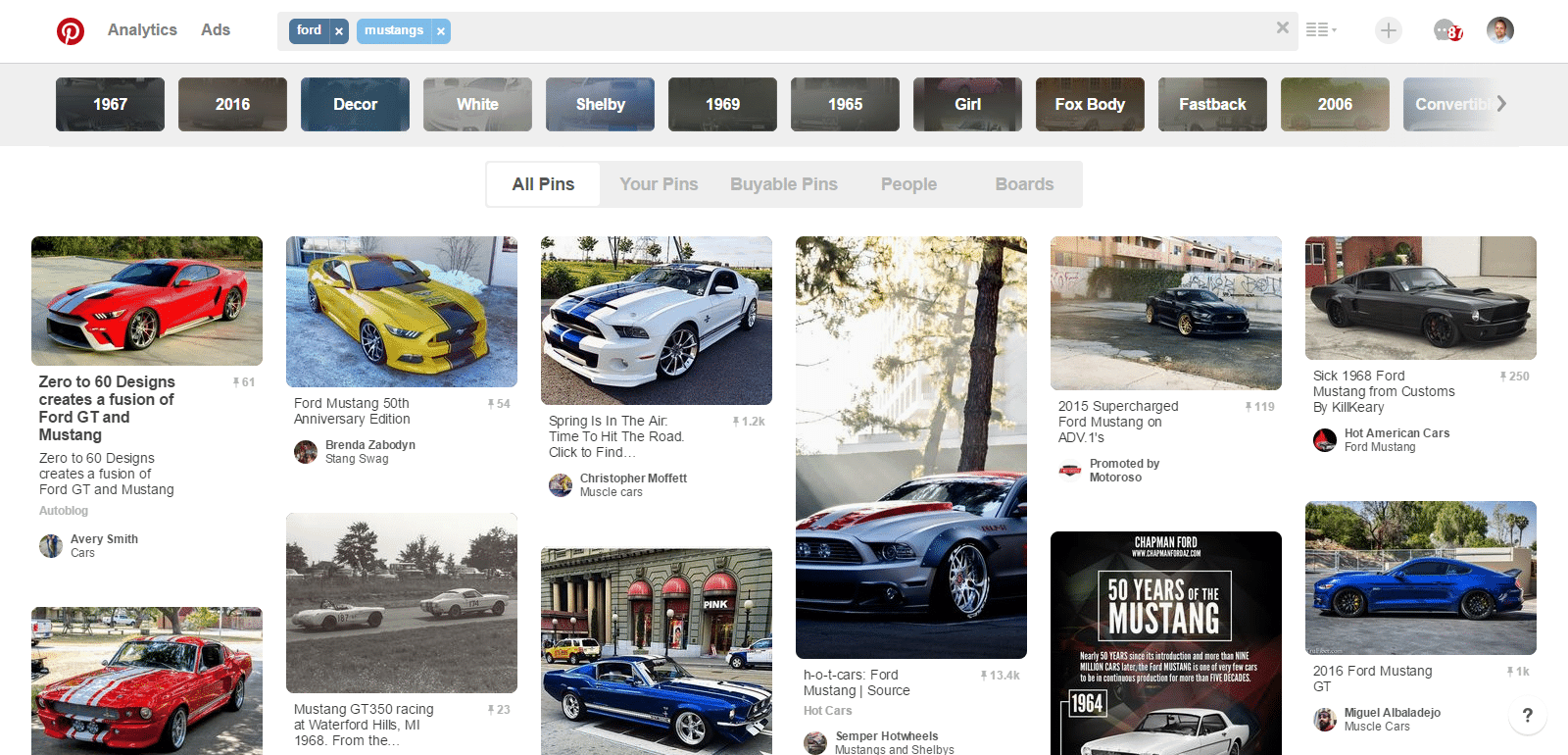1568x755 pixels.
Task: Filter by the 1965 guide
Action: 845,104
